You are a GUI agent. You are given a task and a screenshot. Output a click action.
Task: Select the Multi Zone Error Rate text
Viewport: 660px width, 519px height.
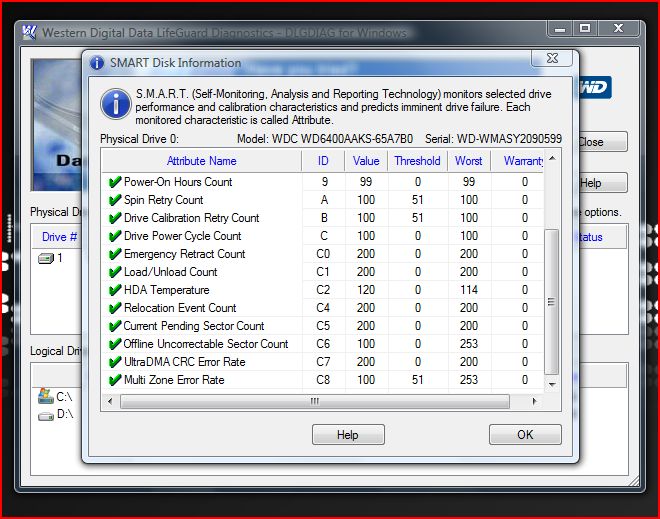174,380
